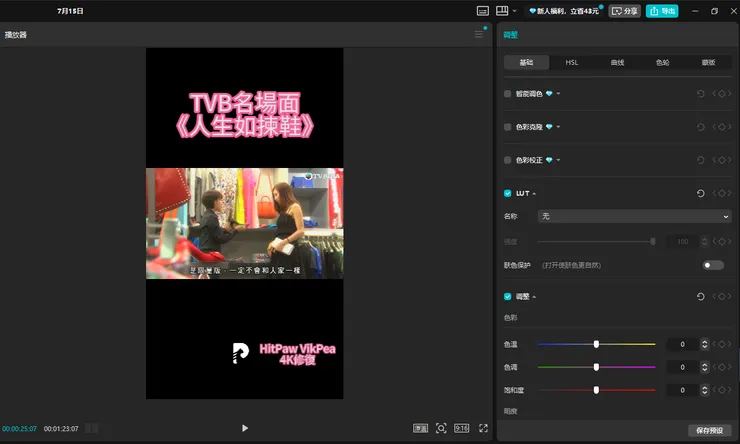Image resolution: width=740 pixels, height=444 pixels.
Task: Click the 导出 export button
Action: pos(662,11)
